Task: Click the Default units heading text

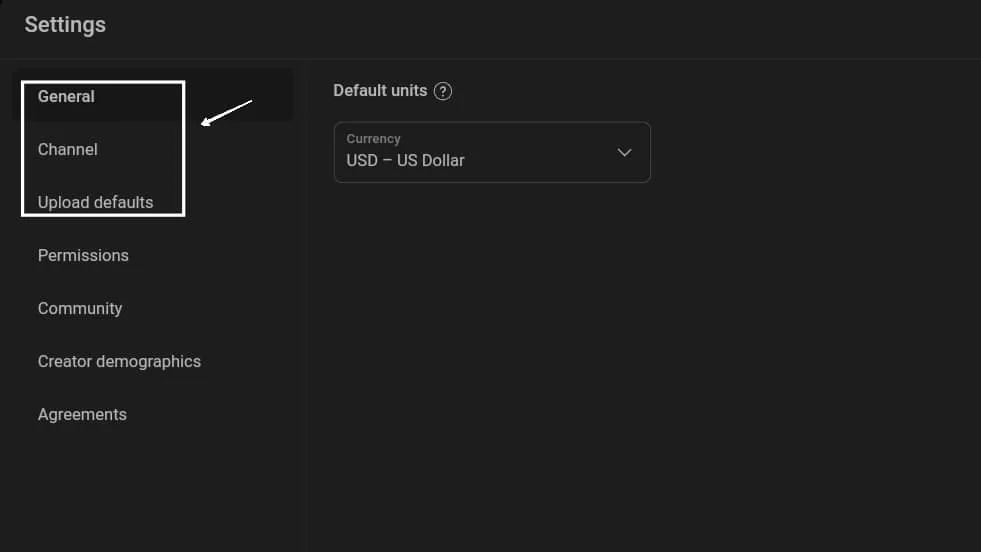Action: click(x=380, y=91)
